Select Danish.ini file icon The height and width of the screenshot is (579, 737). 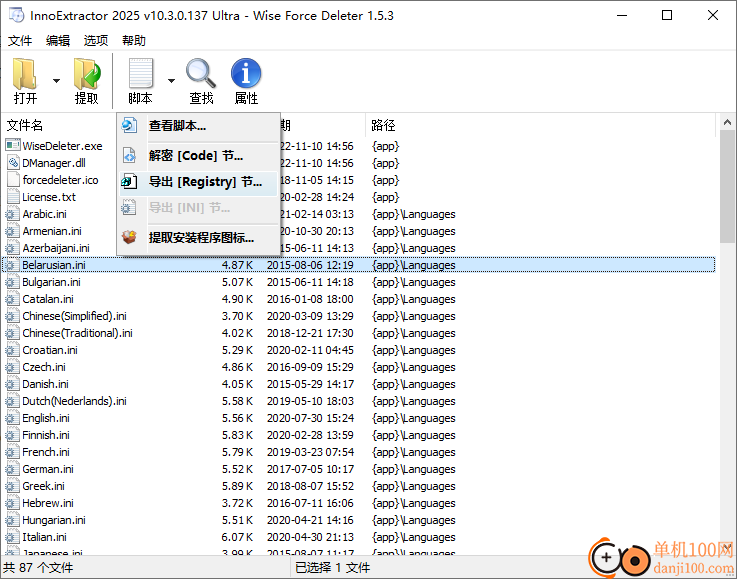[13, 384]
